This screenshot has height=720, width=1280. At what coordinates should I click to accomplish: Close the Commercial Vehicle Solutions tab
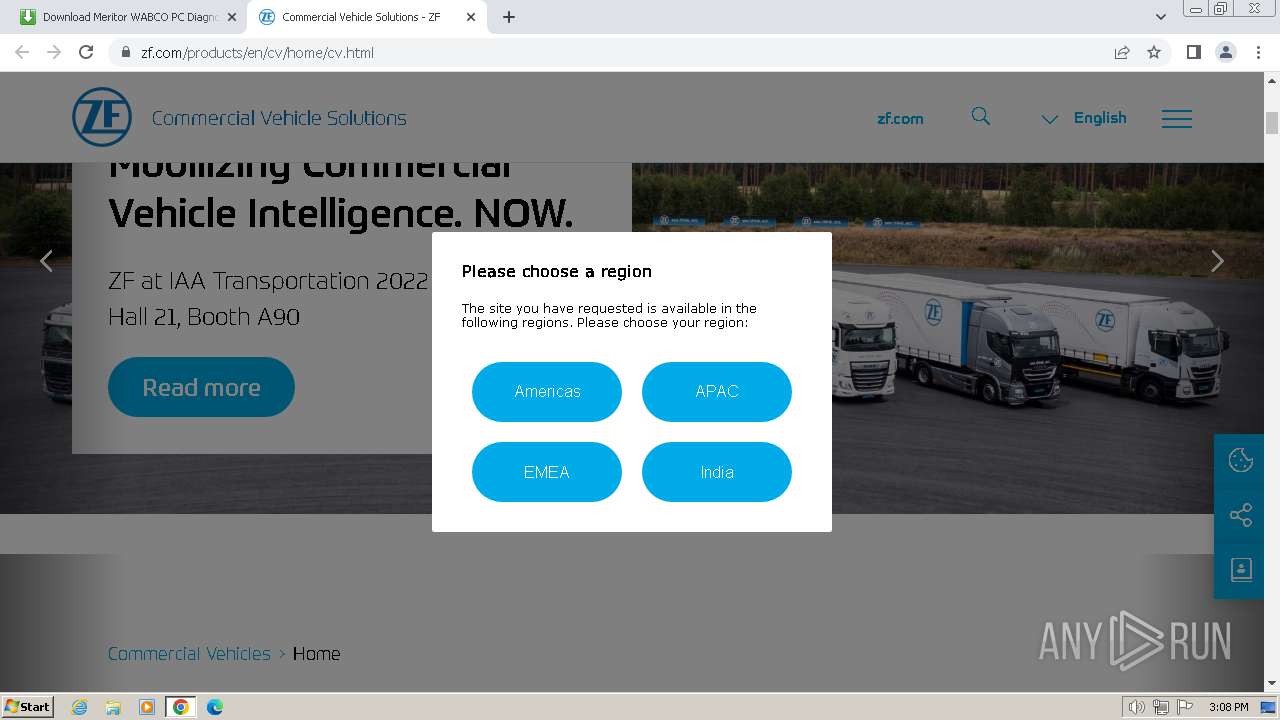[x=471, y=17]
